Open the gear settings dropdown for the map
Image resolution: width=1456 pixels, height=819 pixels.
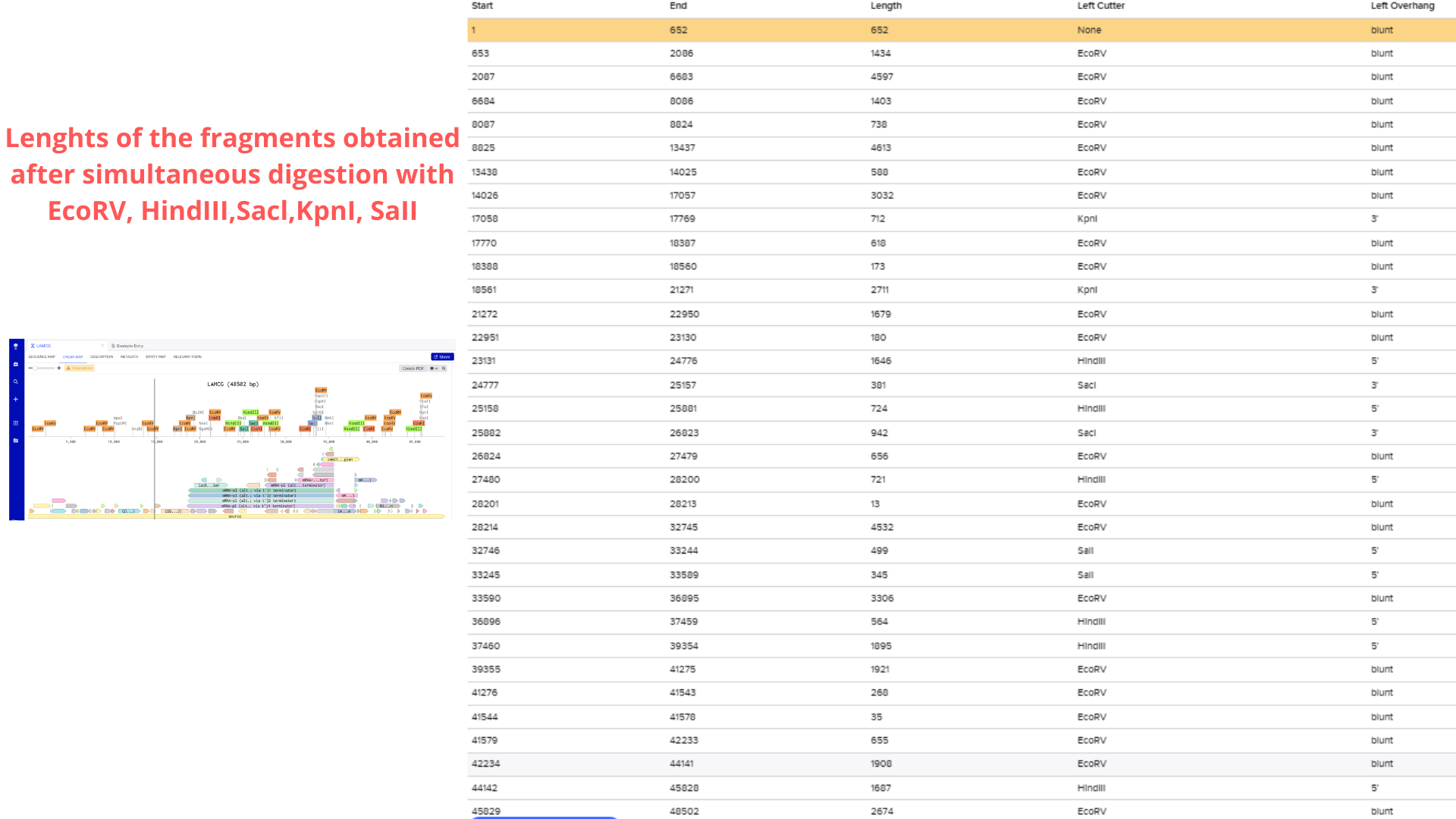434,369
